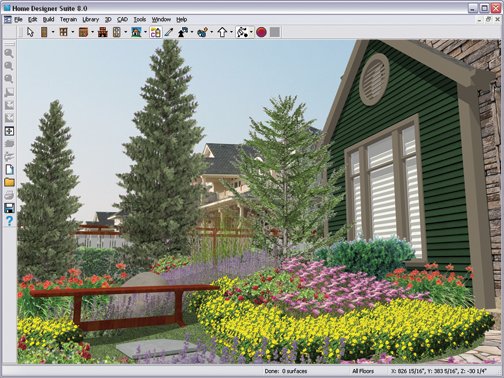This screenshot has width=504, height=378.
Task: Click the round attic vent in 3D view
Action: (x=374, y=79)
